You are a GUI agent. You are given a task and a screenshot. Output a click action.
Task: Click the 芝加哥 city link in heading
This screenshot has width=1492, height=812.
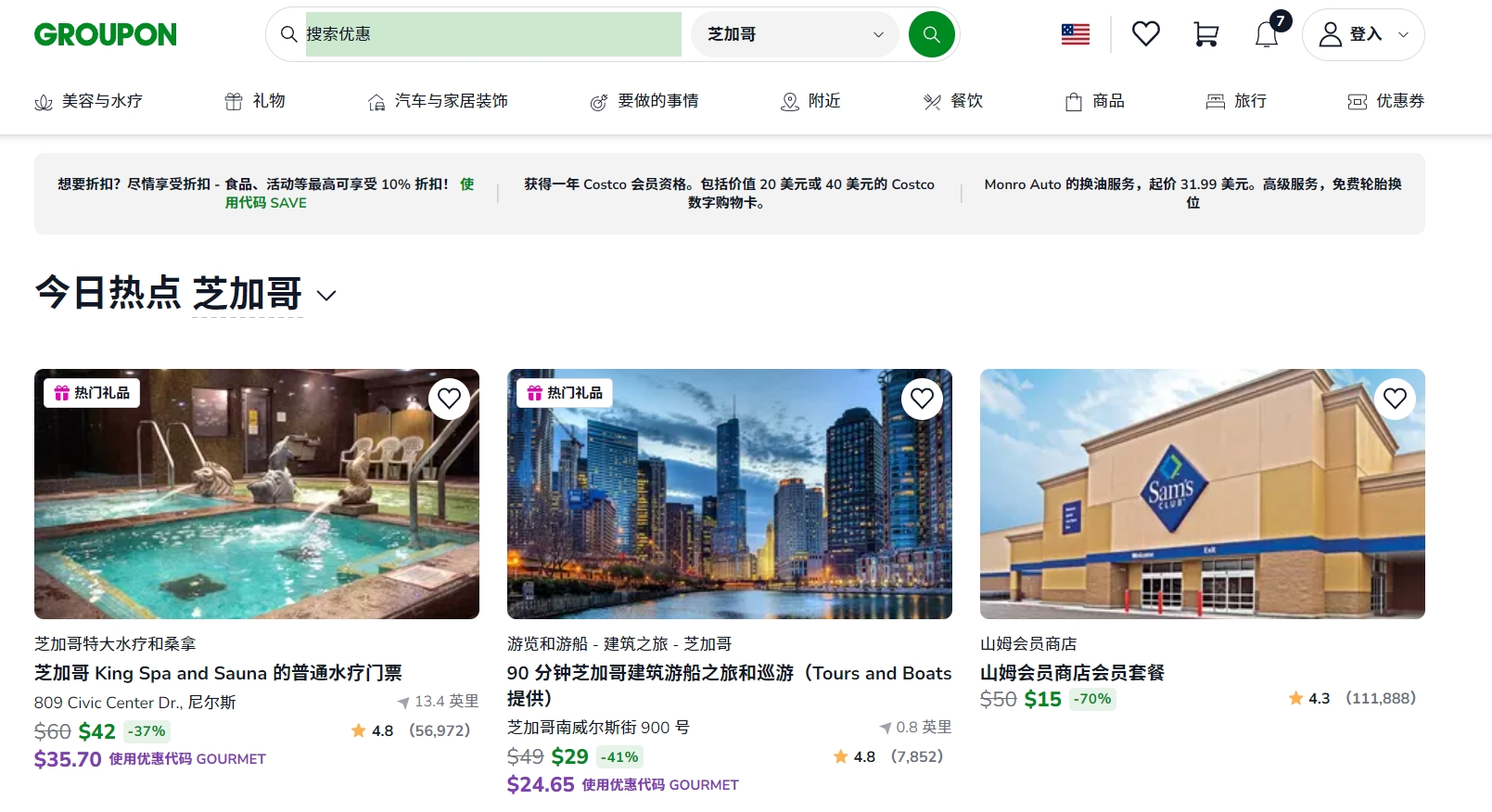point(248,294)
